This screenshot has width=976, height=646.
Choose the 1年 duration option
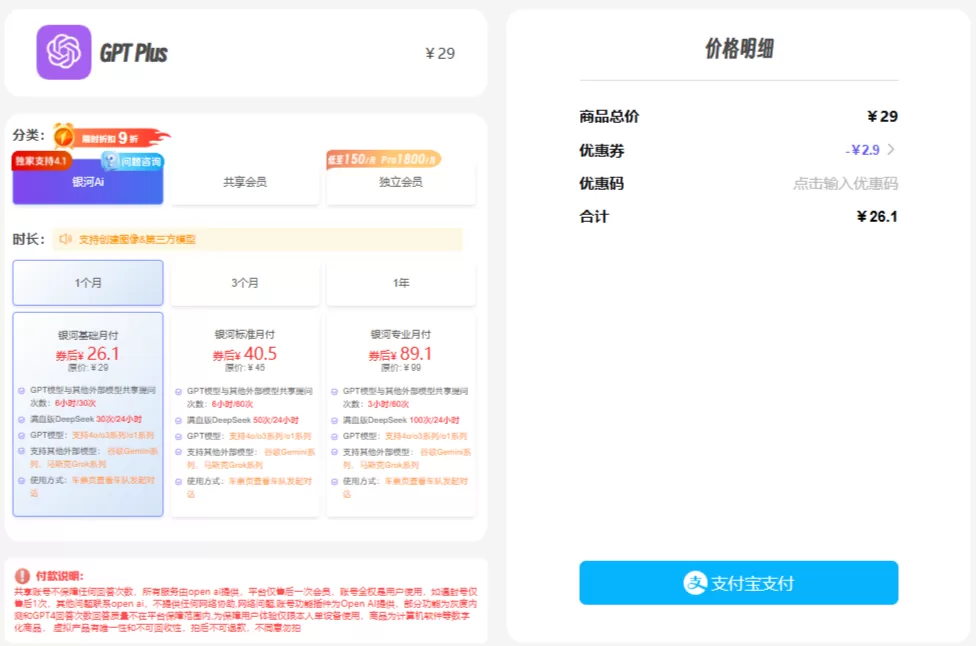401,283
